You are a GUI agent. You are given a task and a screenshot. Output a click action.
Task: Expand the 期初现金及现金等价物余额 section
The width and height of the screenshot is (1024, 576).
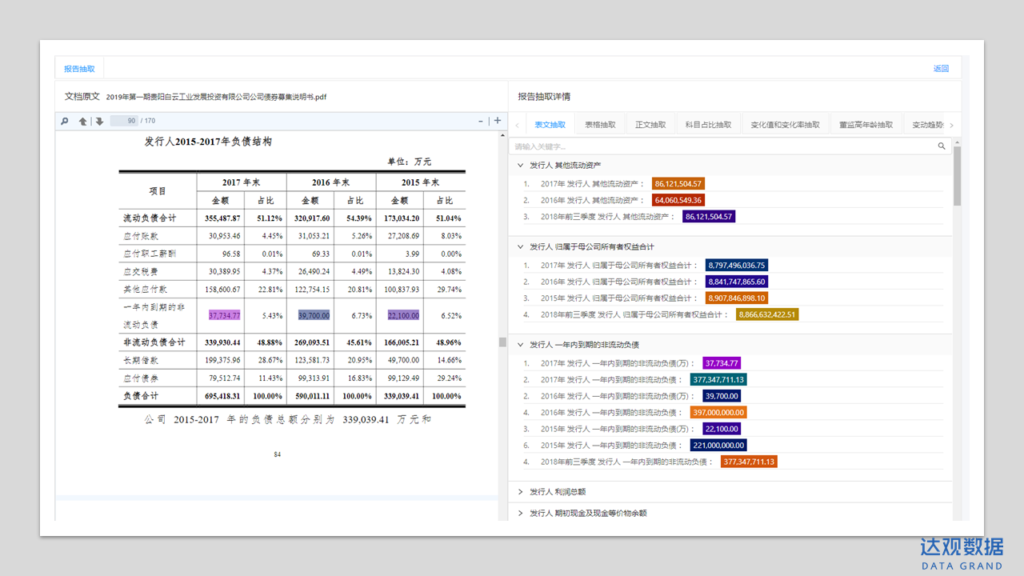click(520, 513)
